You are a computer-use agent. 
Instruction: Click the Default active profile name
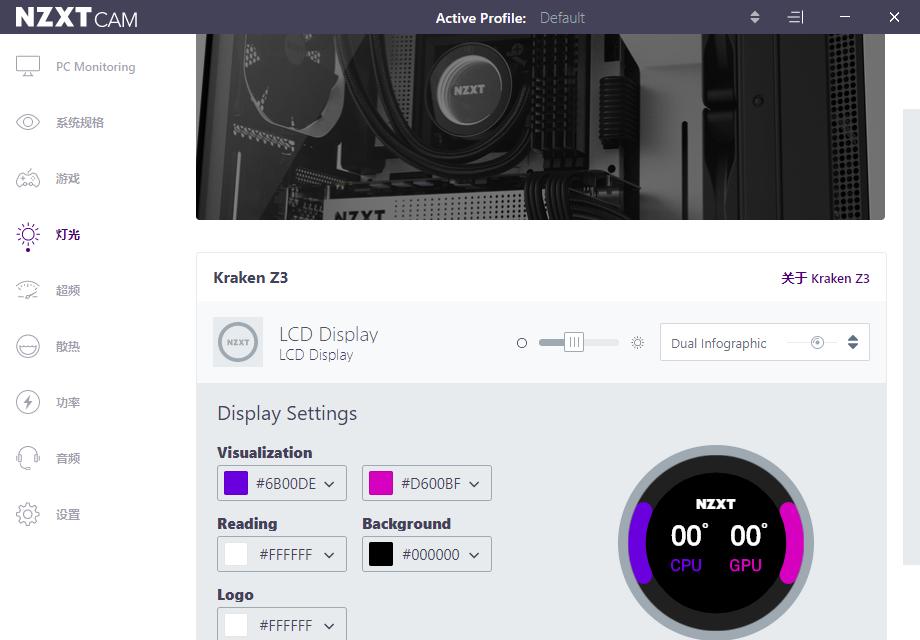(x=562, y=18)
